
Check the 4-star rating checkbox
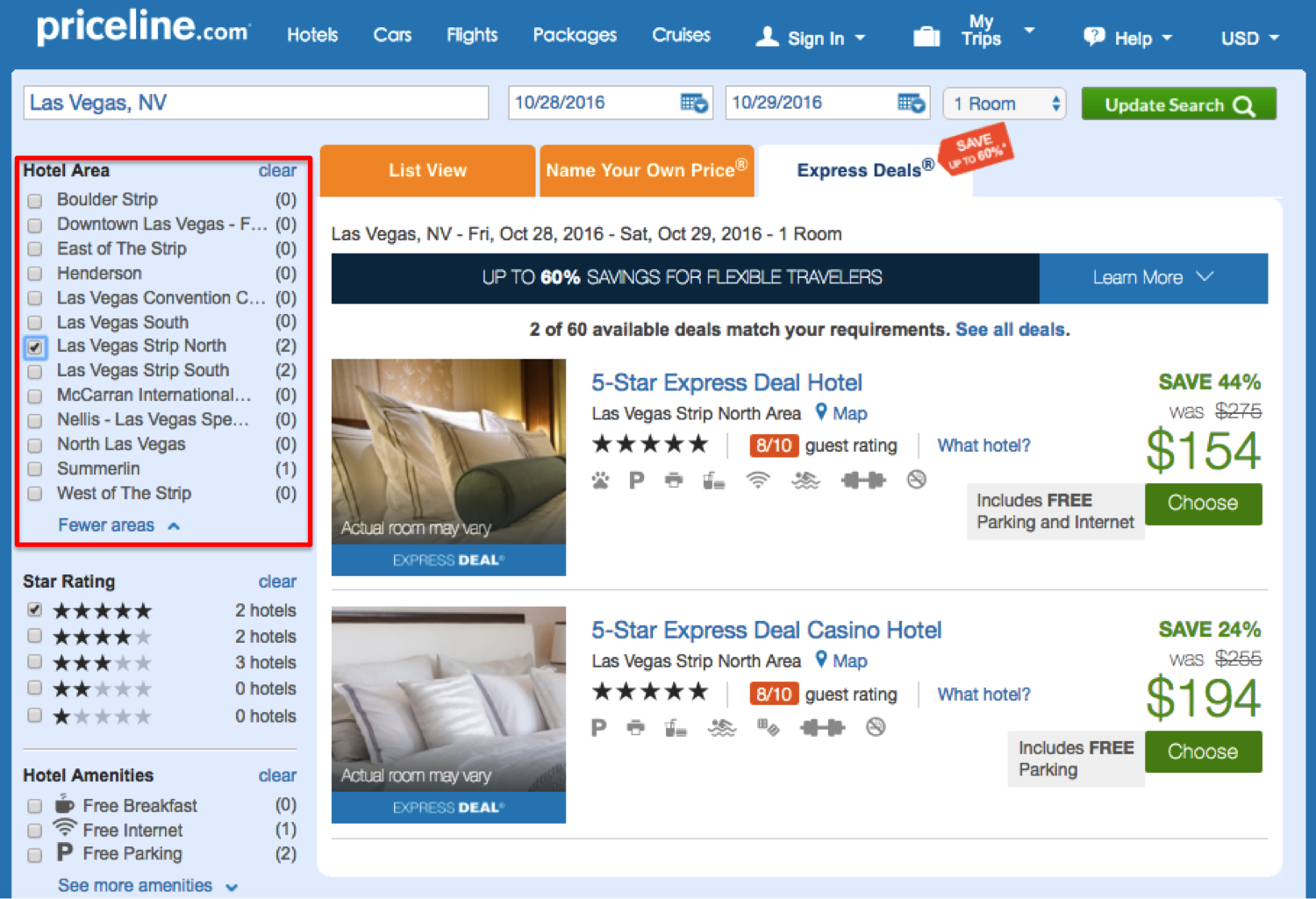35,635
